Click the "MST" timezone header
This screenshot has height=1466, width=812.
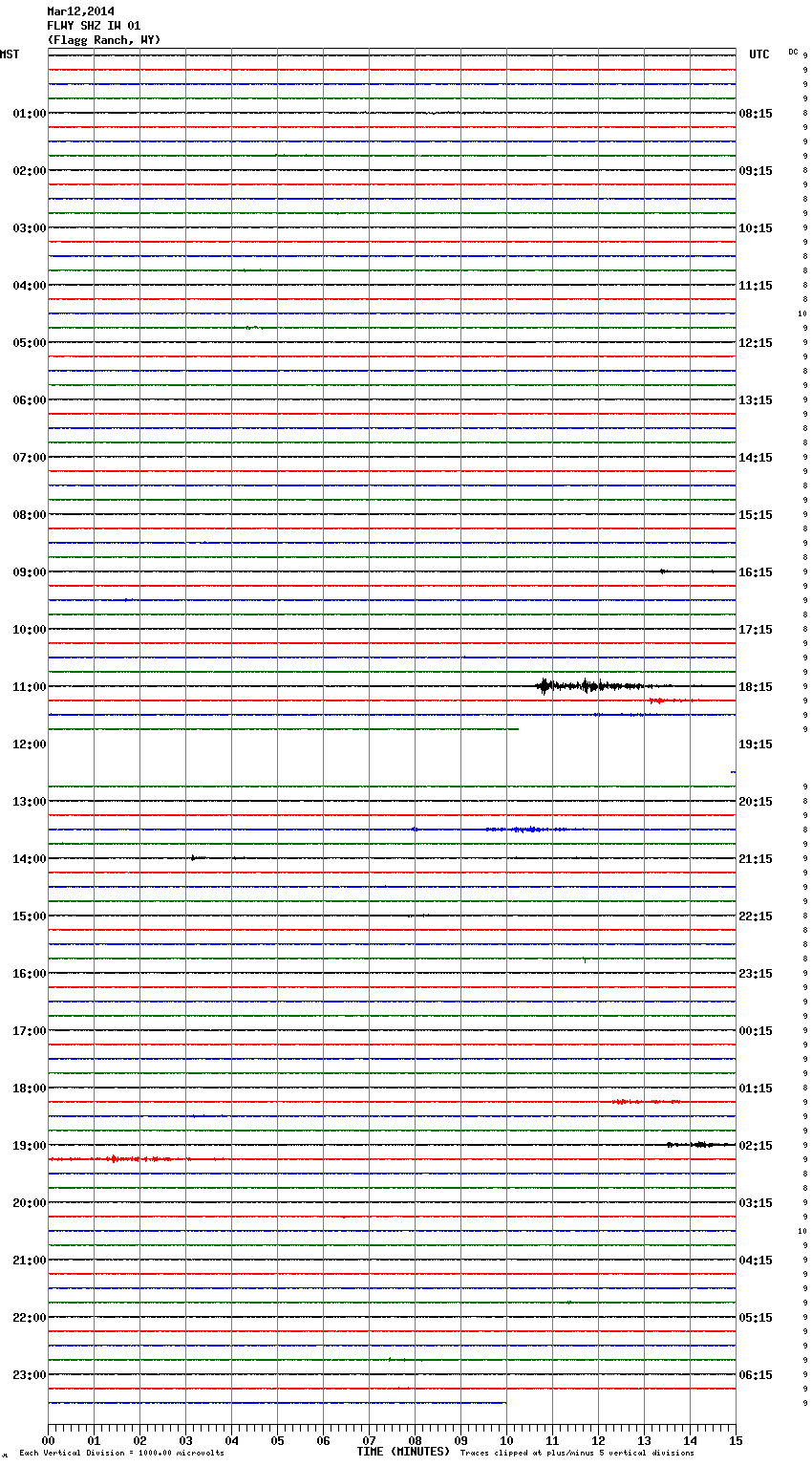pos(10,54)
